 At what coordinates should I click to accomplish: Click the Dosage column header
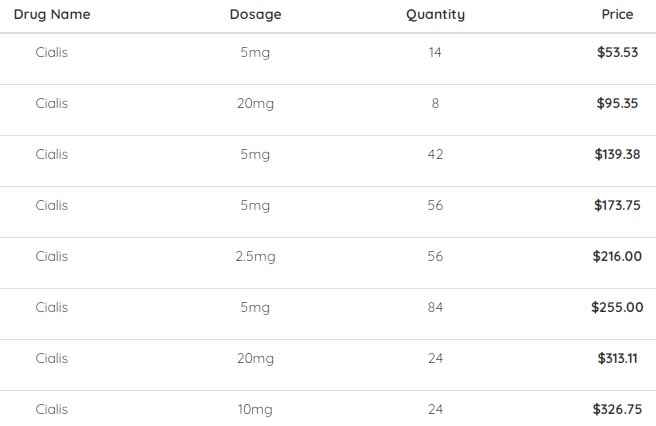click(x=255, y=15)
